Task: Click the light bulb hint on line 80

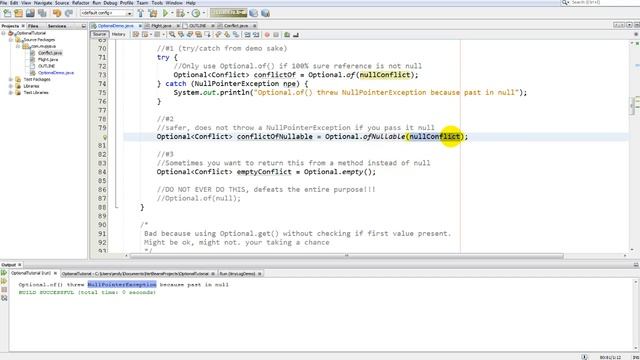Action: click(104, 137)
